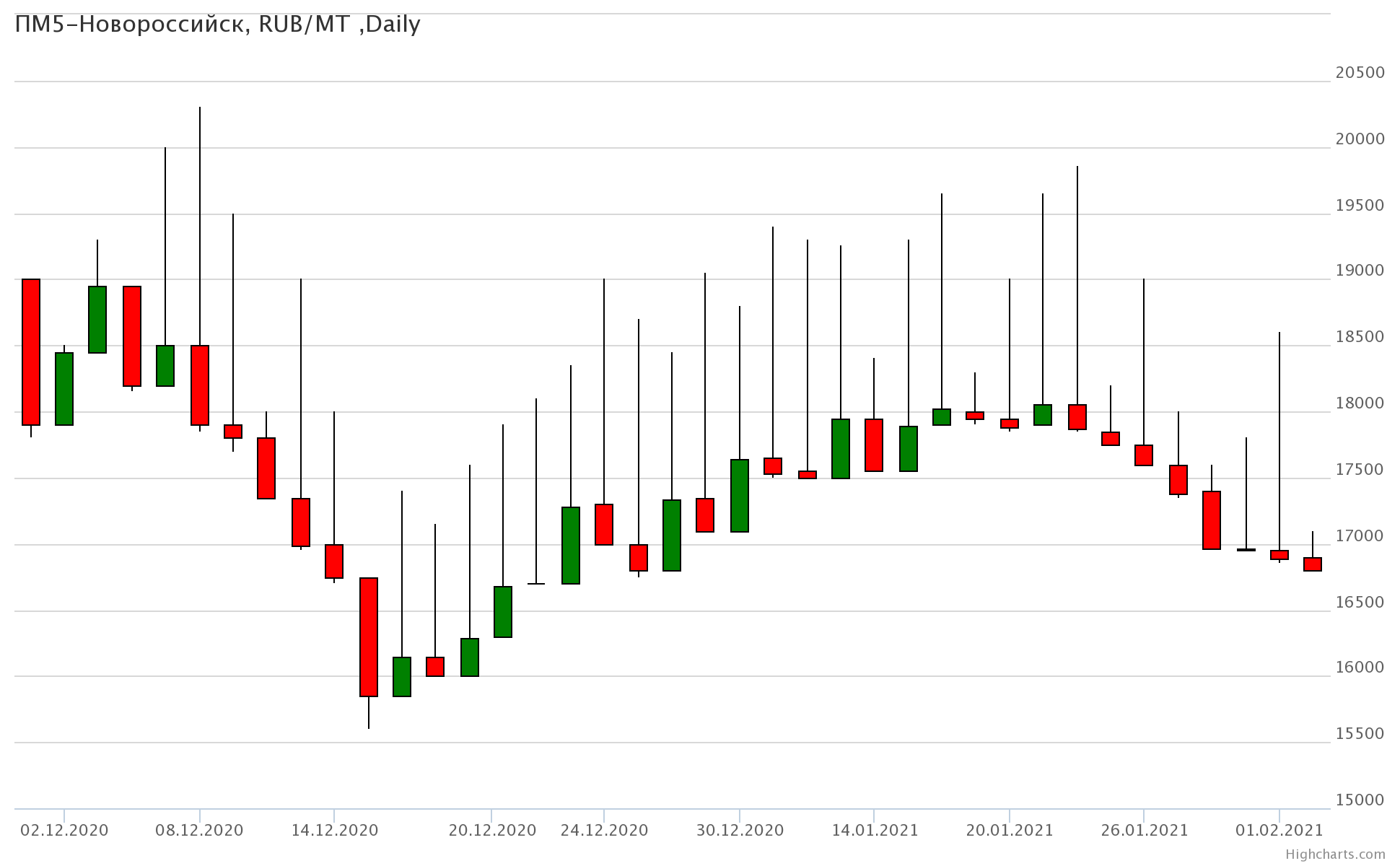This screenshot has width=1400, height=866.
Task: Click the 14.01.2021 date axis label
Action: click(x=875, y=831)
